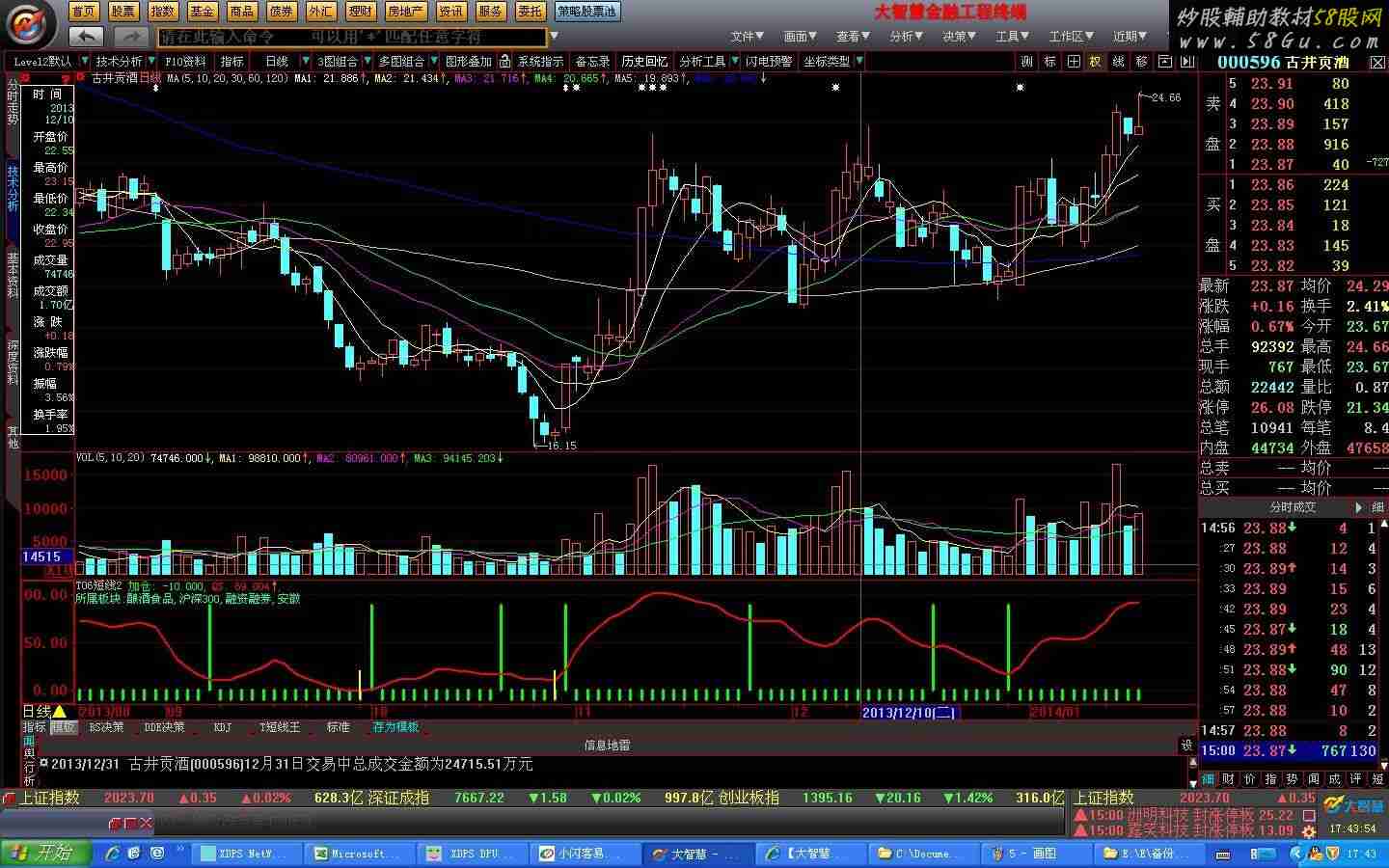This screenshot has height=868, width=1389.
Task: Click the 存为模板 tab
Action: click(x=395, y=727)
